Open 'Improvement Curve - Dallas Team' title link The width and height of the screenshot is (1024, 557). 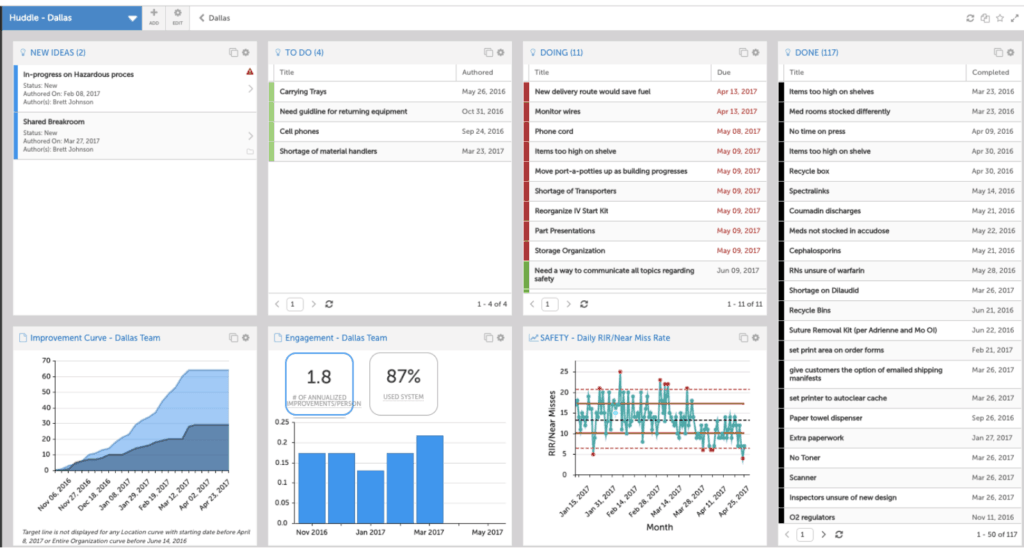click(95, 338)
